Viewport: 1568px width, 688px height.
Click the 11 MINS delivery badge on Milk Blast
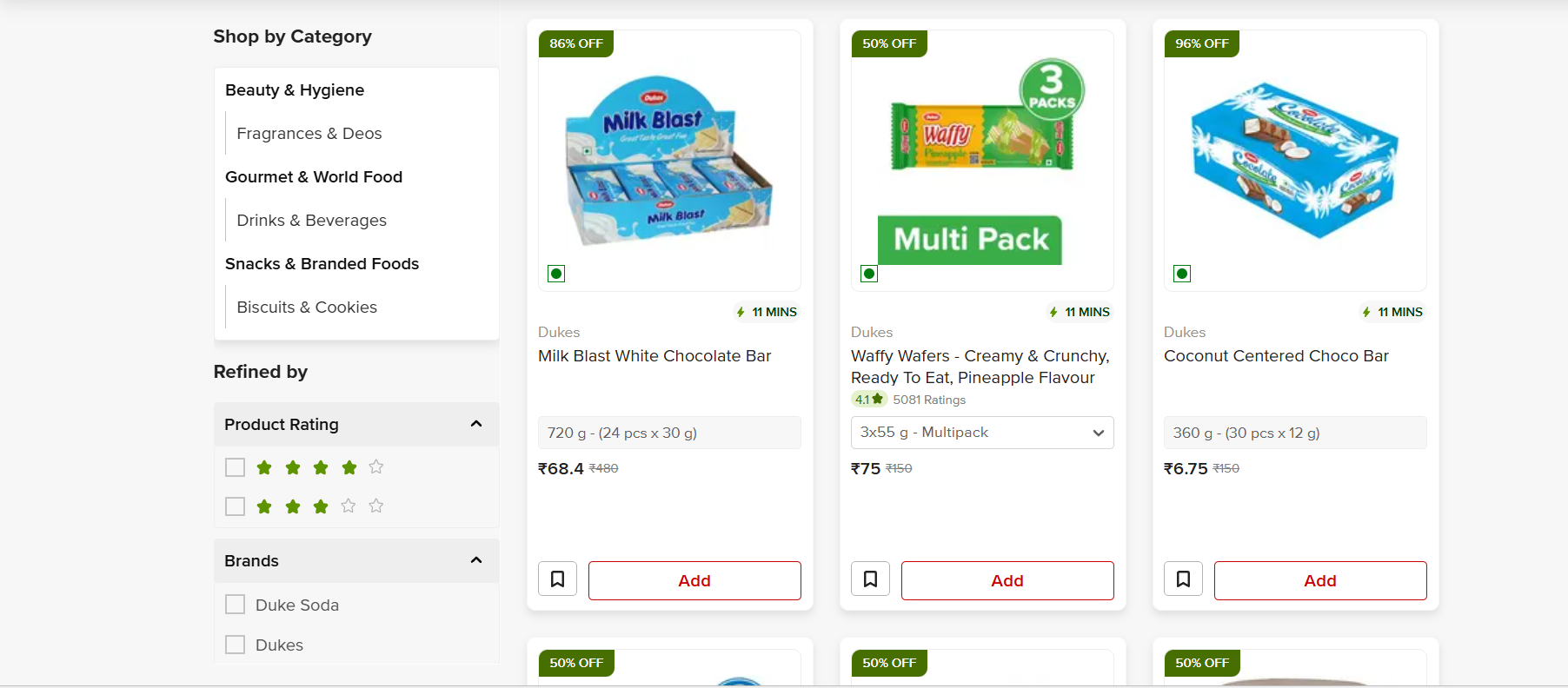tap(767, 312)
